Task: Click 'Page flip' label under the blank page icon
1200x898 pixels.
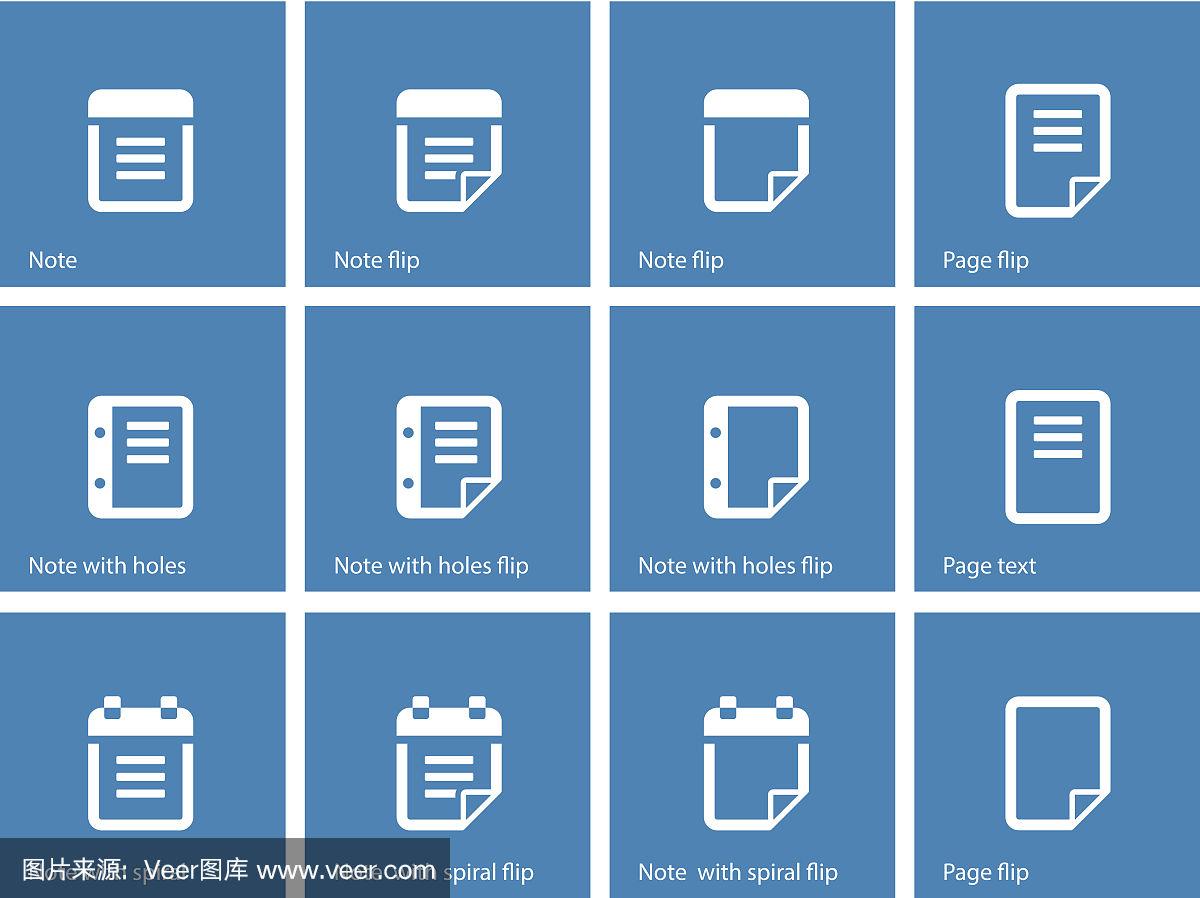Action: [985, 872]
